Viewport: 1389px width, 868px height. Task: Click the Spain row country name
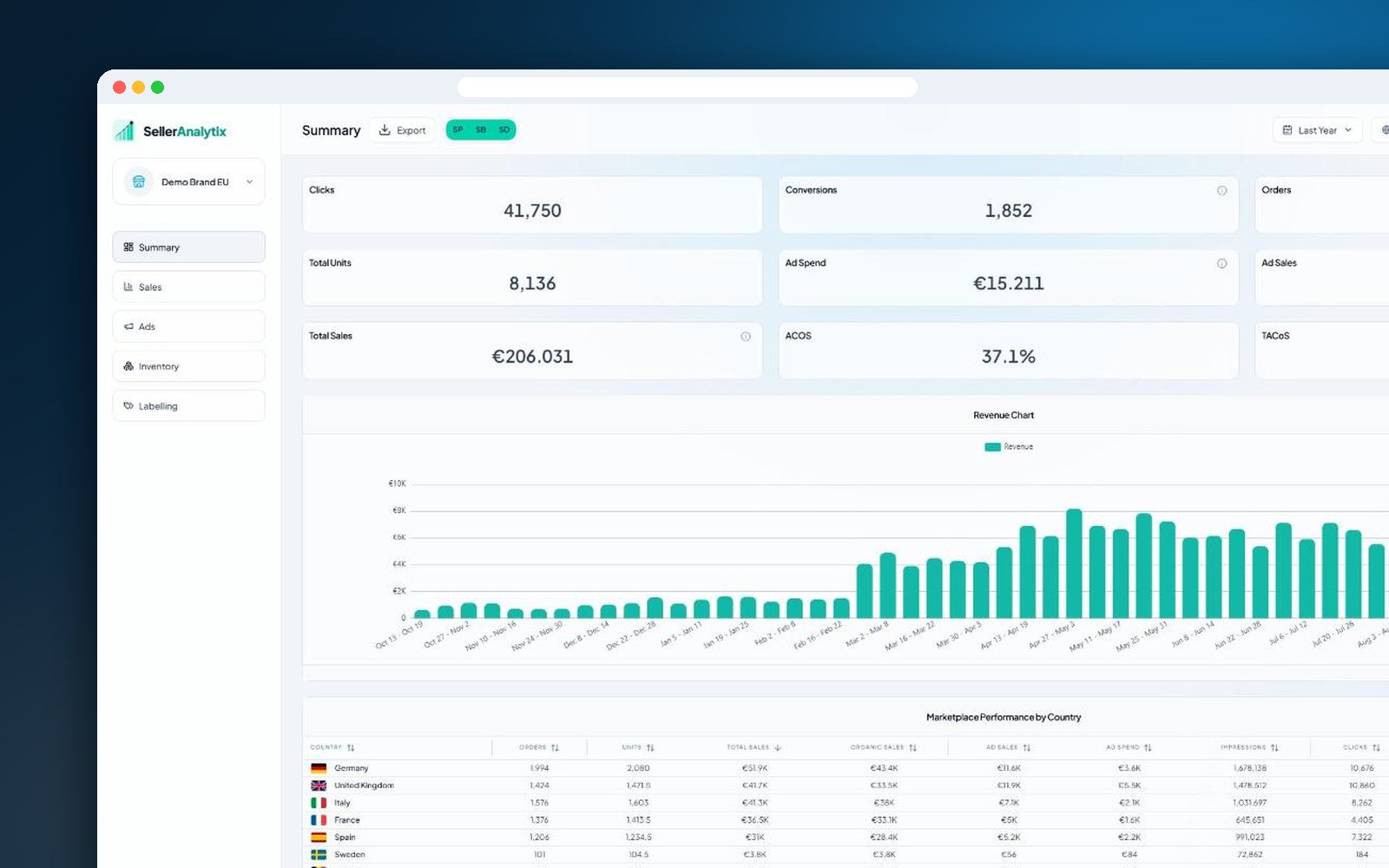pyautogui.click(x=345, y=838)
